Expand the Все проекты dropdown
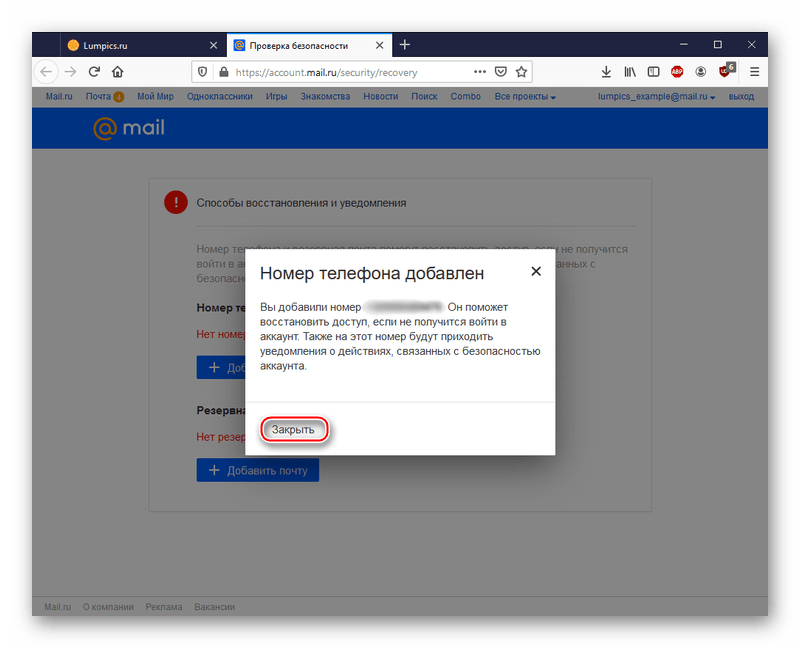 click(x=525, y=97)
